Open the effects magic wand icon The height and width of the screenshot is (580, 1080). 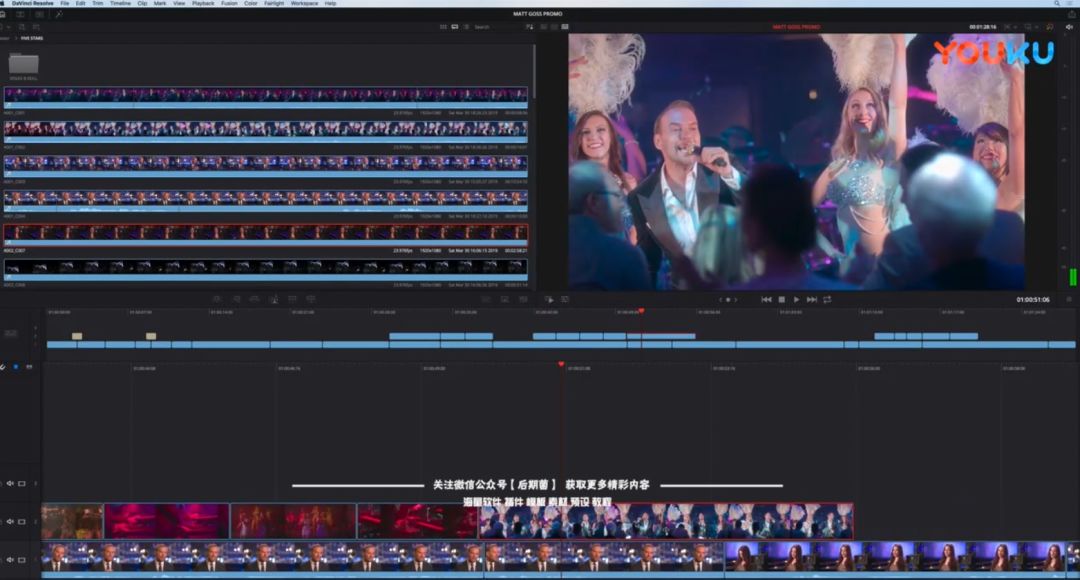tap(59, 14)
